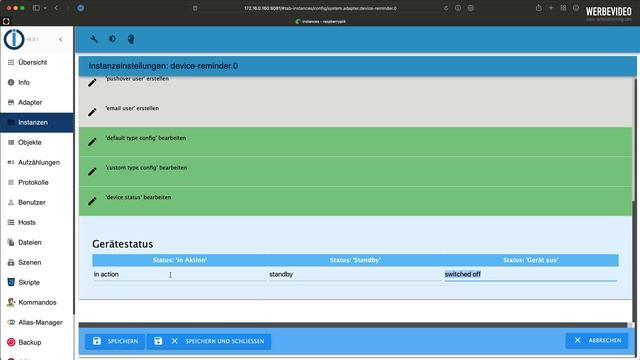Image resolution: width=640 pixels, height=360 pixels.
Task: Click the Hosts sidebar icon
Action: click(11, 222)
